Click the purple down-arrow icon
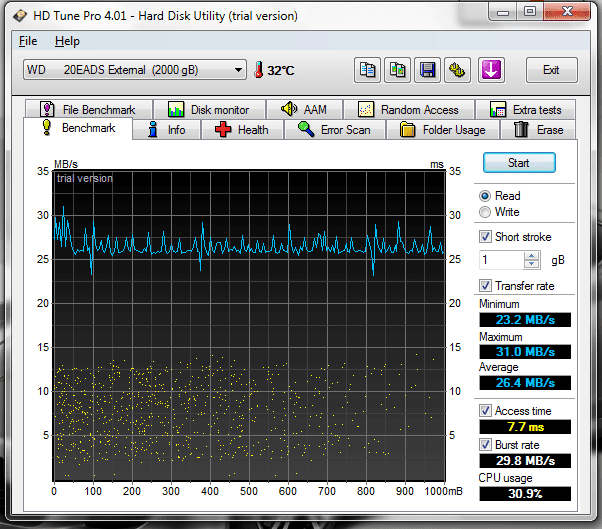Screen dimensions: 602x529 [x=492, y=70]
